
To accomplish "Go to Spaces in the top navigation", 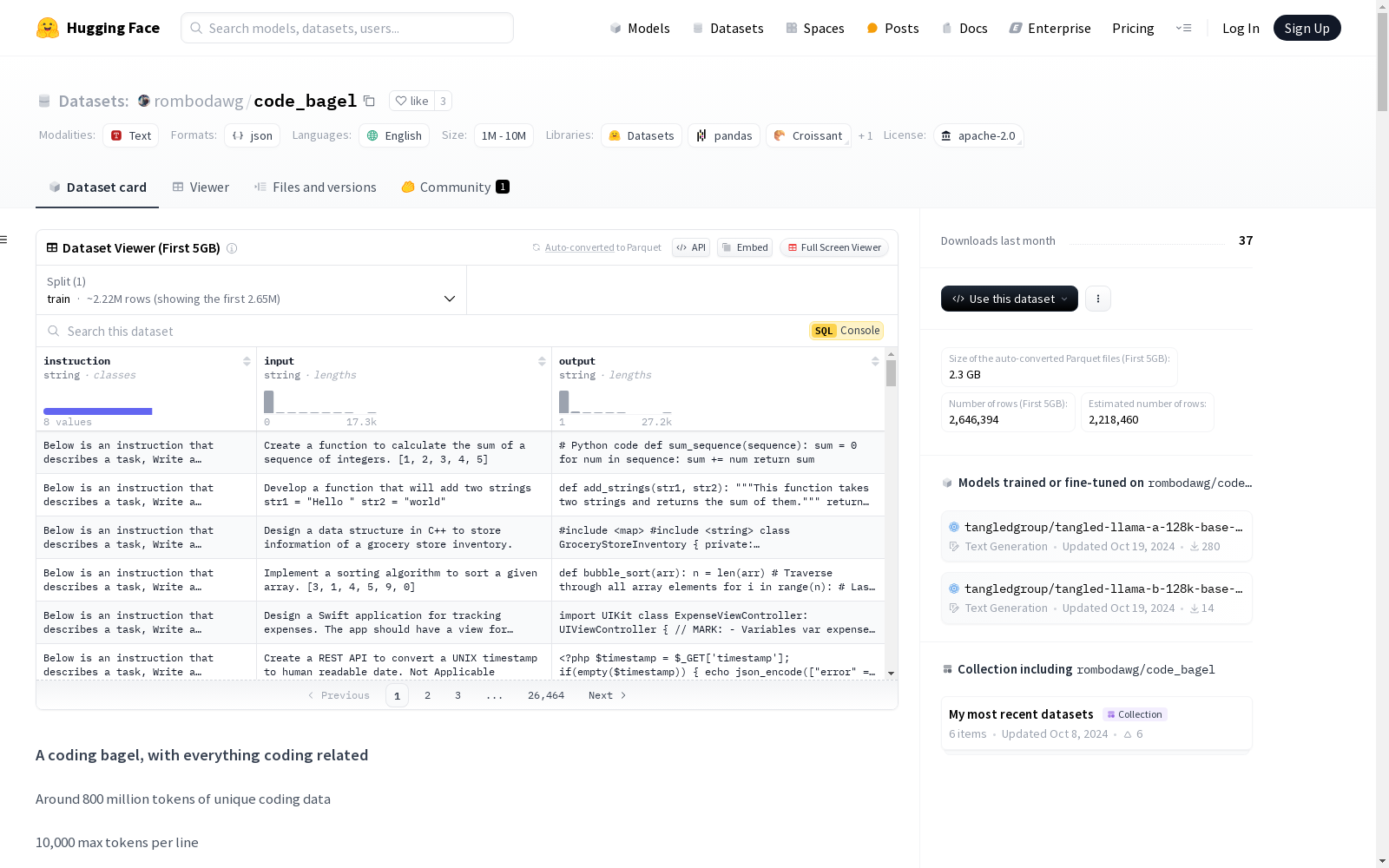I will [x=814, y=28].
